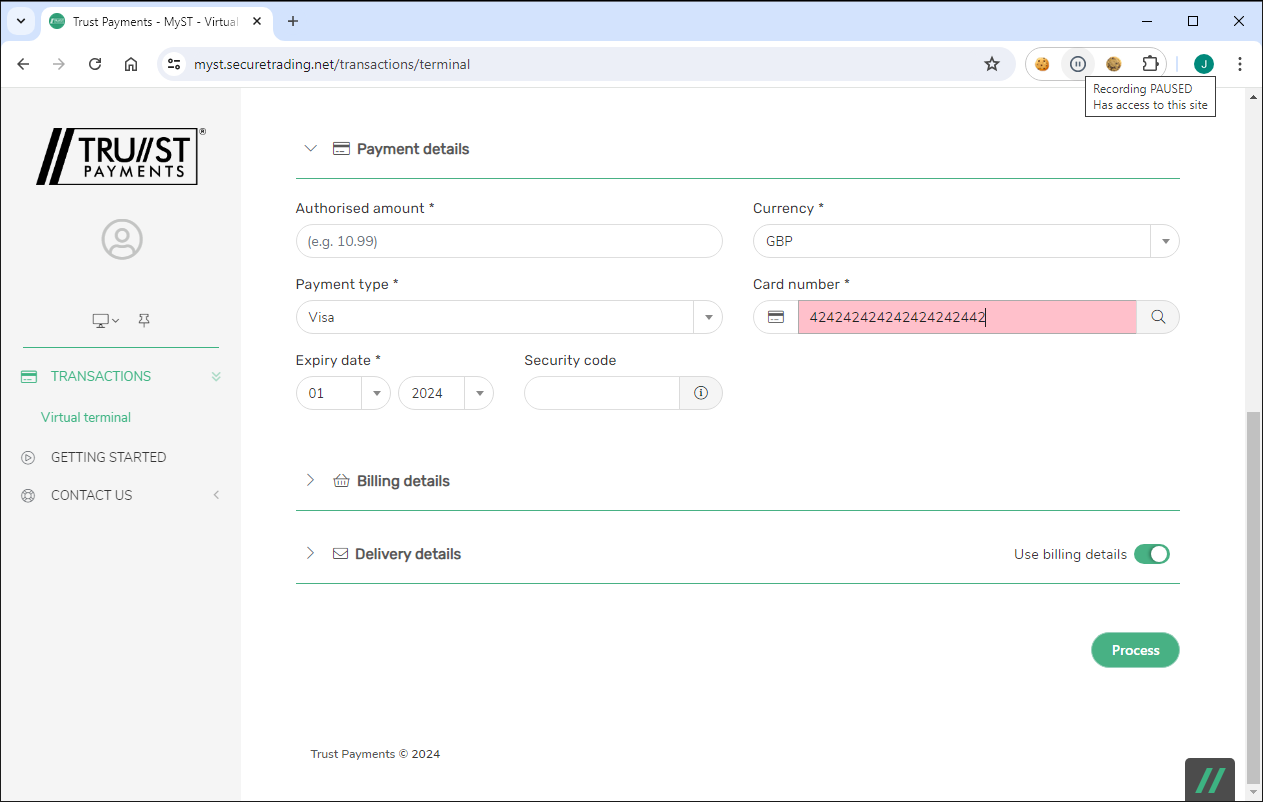Open the Payment type Visa dropdown

(x=509, y=317)
